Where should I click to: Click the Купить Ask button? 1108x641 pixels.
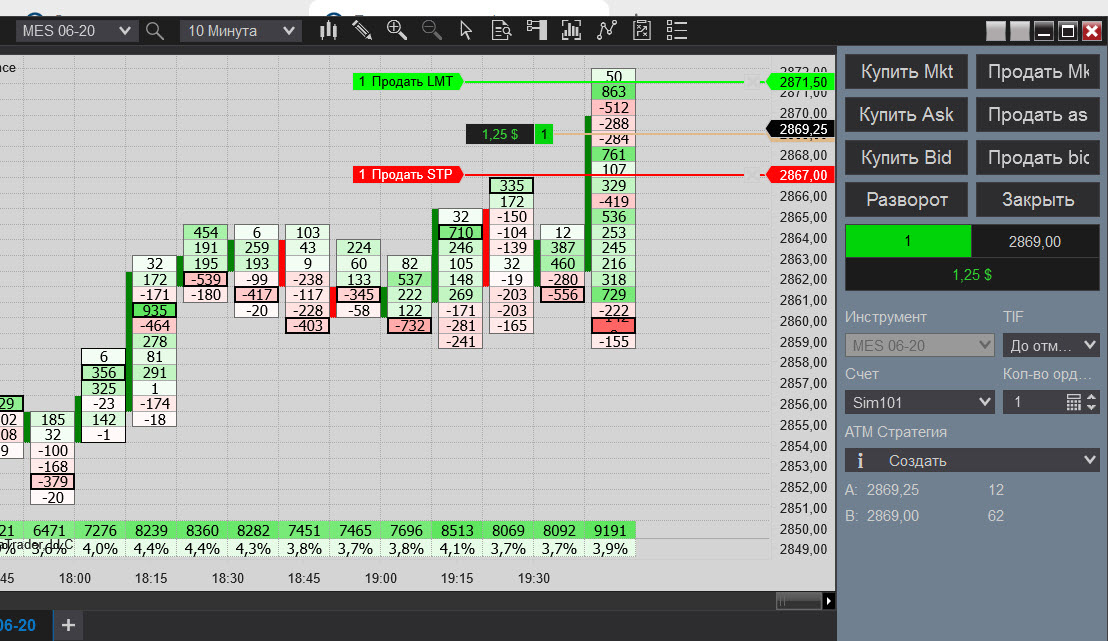(x=907, y=114)
